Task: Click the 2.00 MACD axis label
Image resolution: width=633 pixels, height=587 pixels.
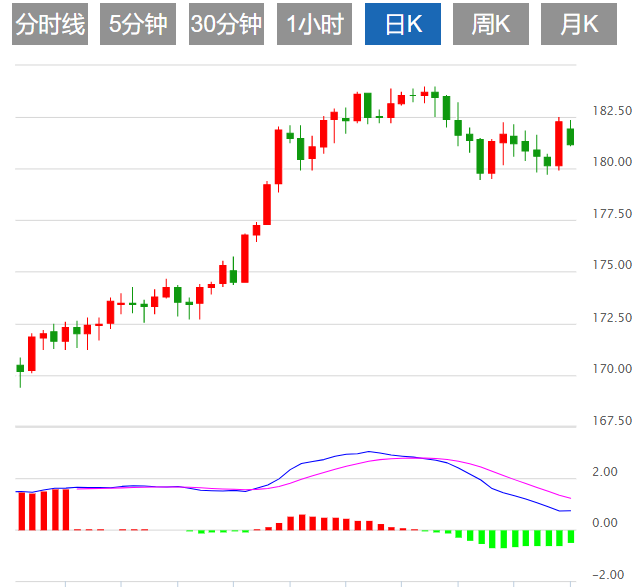Action: click(x=605, y=472)
